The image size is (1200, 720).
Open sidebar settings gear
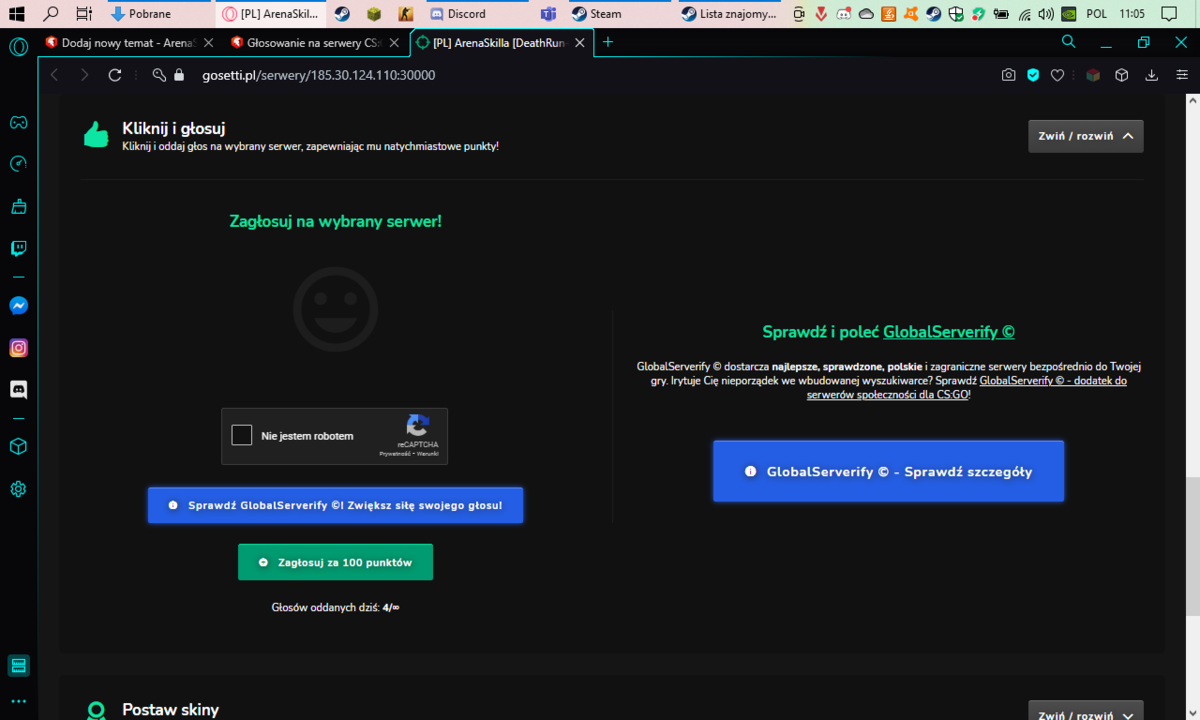click(18, 489)
